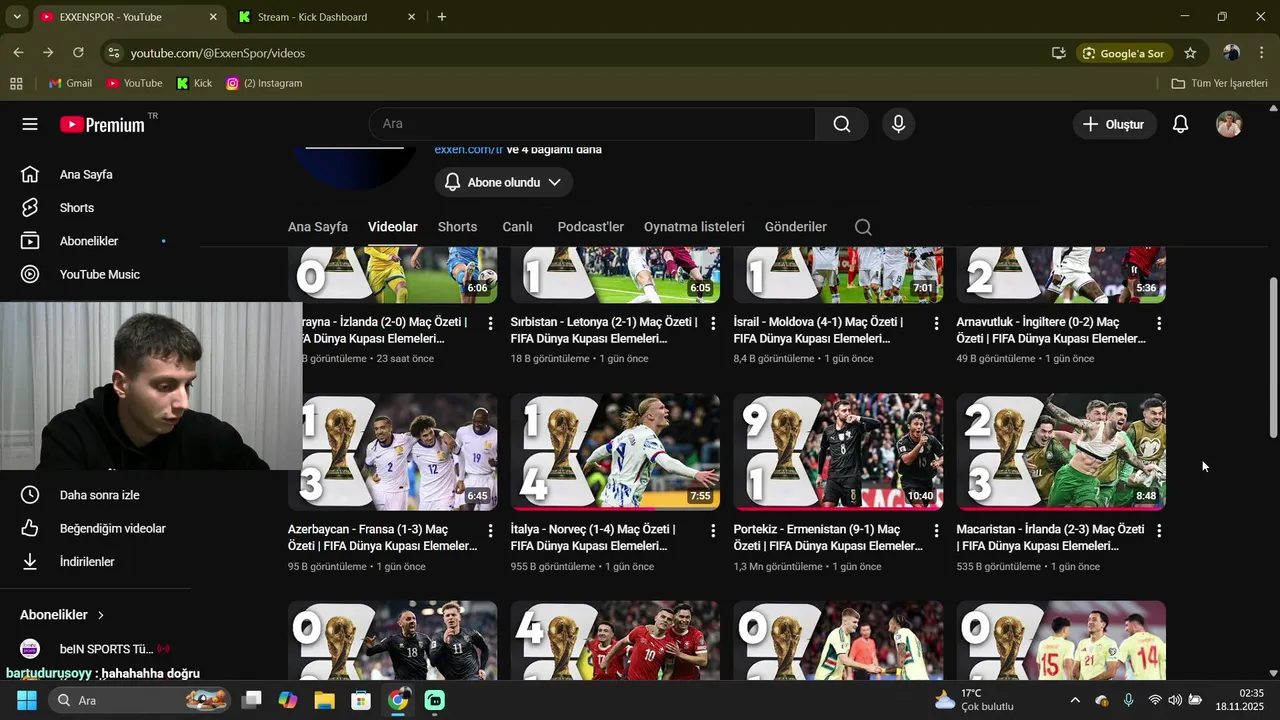Select the Videolar channel tab

tap(393, 227)
